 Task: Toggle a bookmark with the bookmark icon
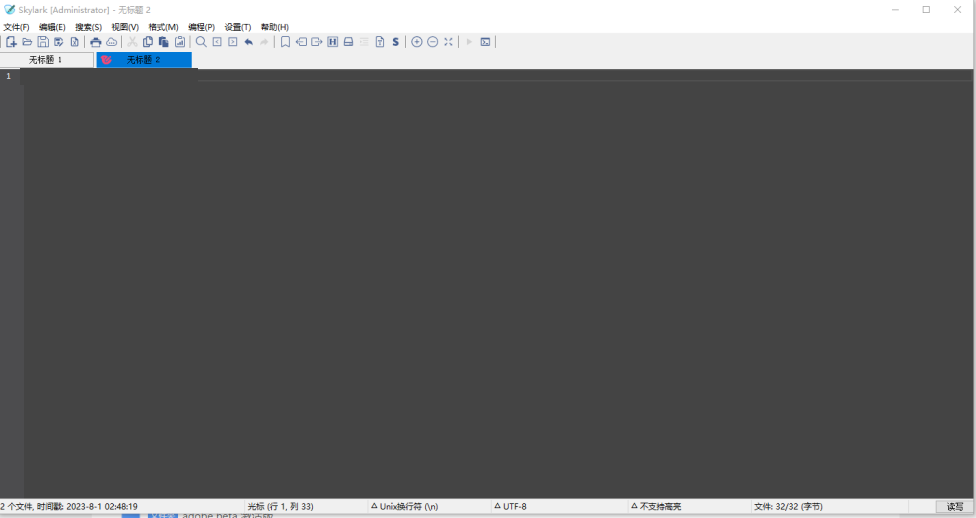[x=285, y=42]
